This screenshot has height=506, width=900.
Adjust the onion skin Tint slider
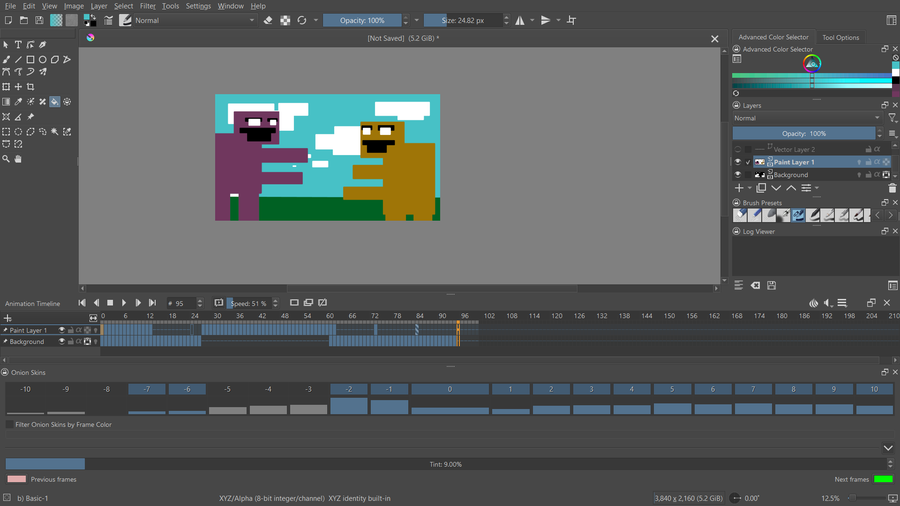445,464
